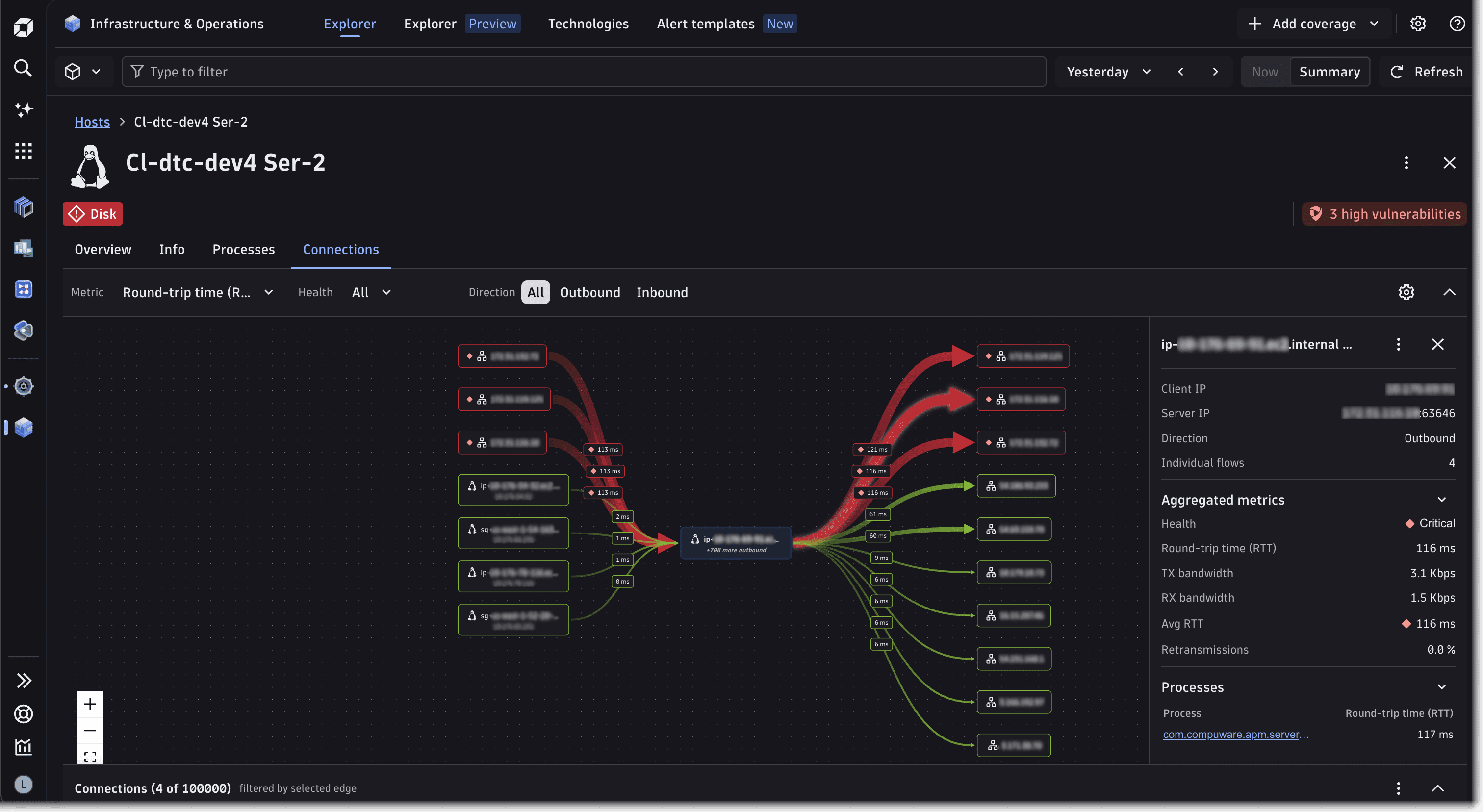Click the 60 ms edge label
Screen dimensions: 1483x812
tap(877, 536)
